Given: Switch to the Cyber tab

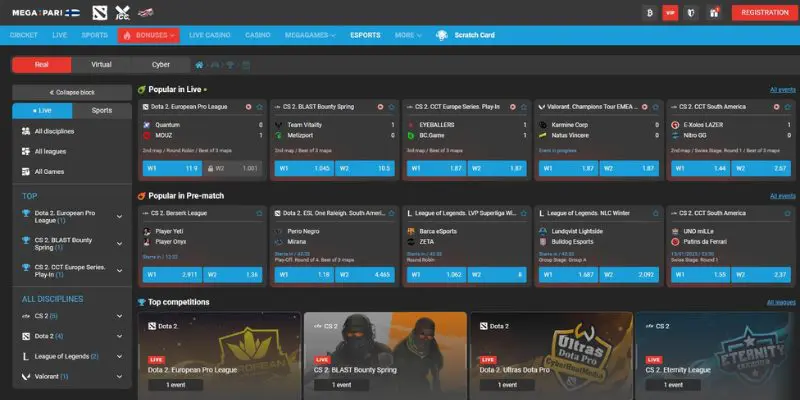Looking at the screenshot, I should click(161, 65).
